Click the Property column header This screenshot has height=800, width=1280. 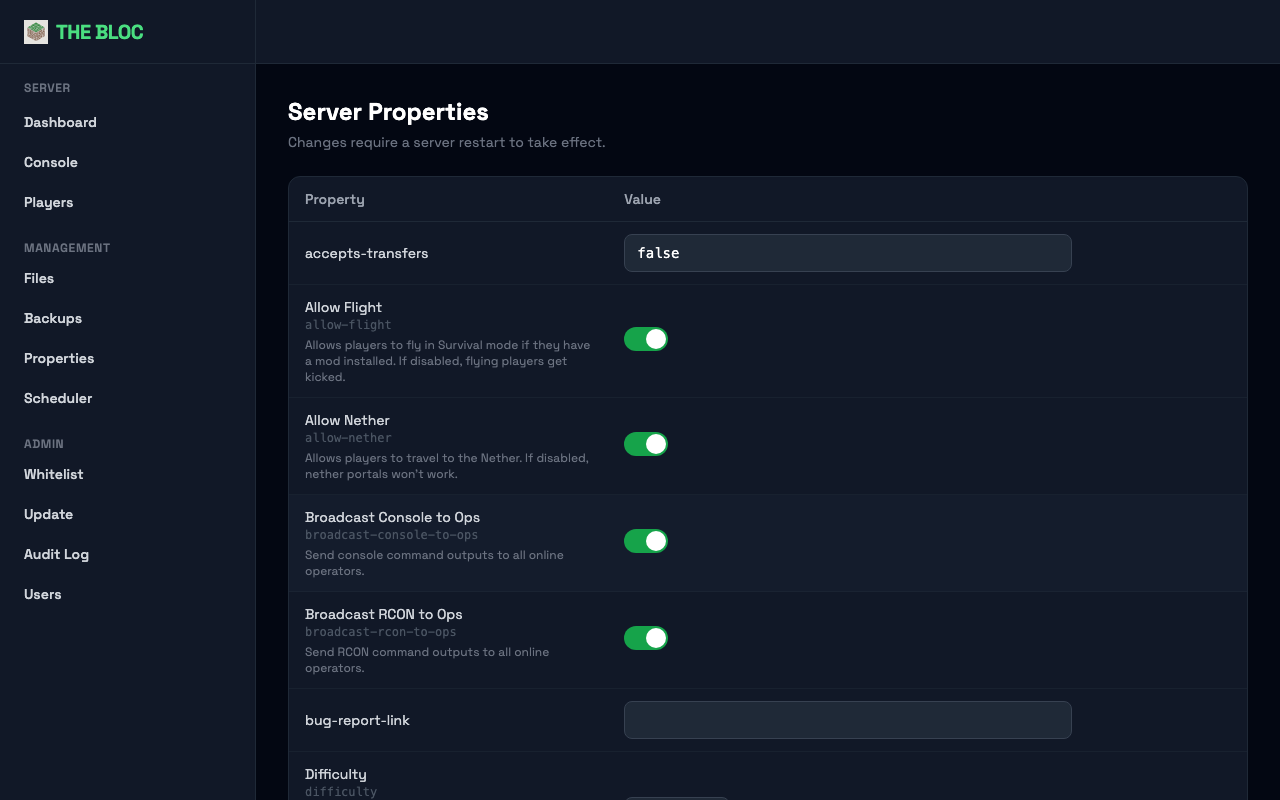pos(334,199)
